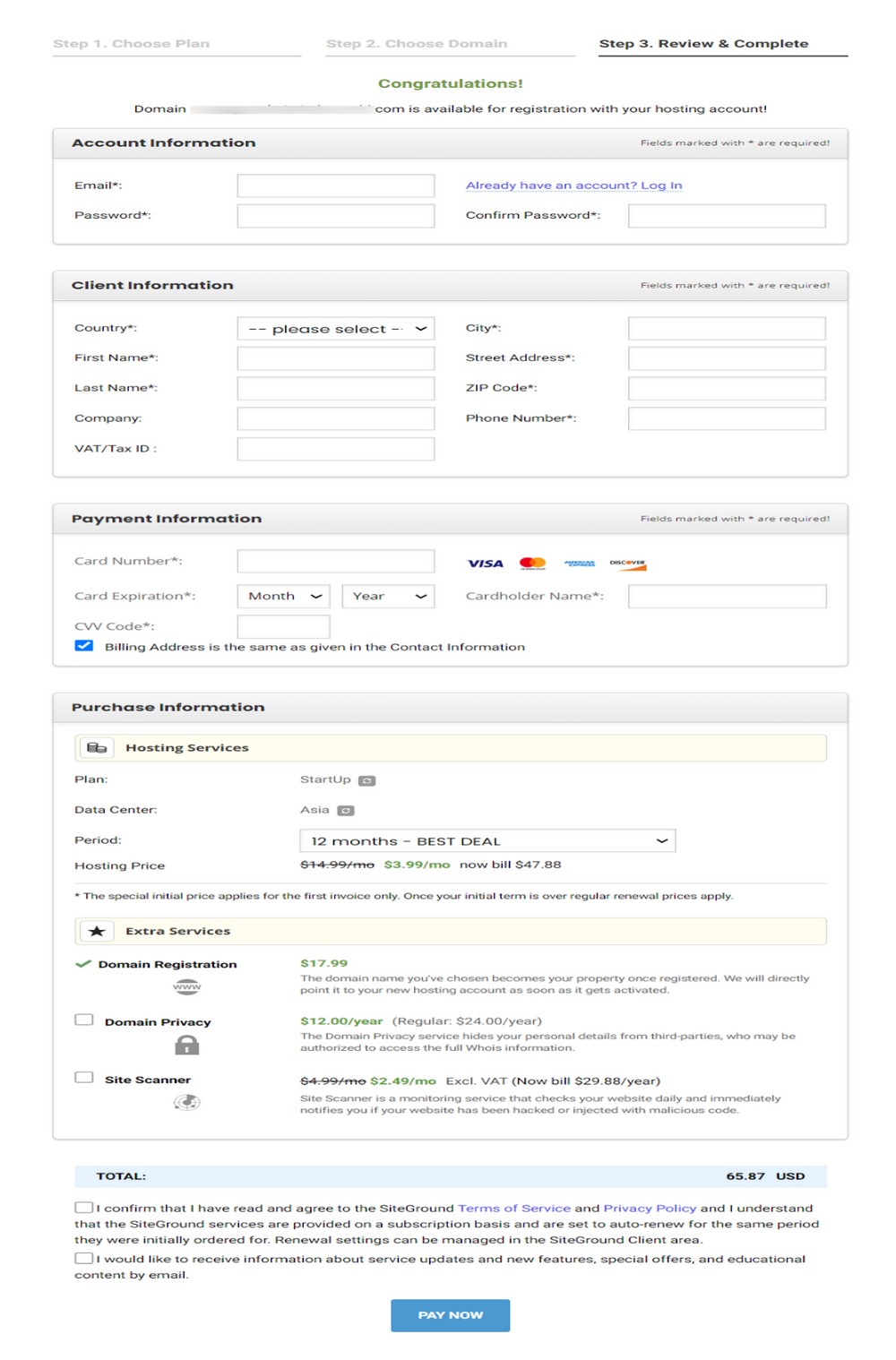The width and height of the screenshot is (896, 1360).
Task: Click the change data center icon next to Asia
Action: [x=346, y=811]
